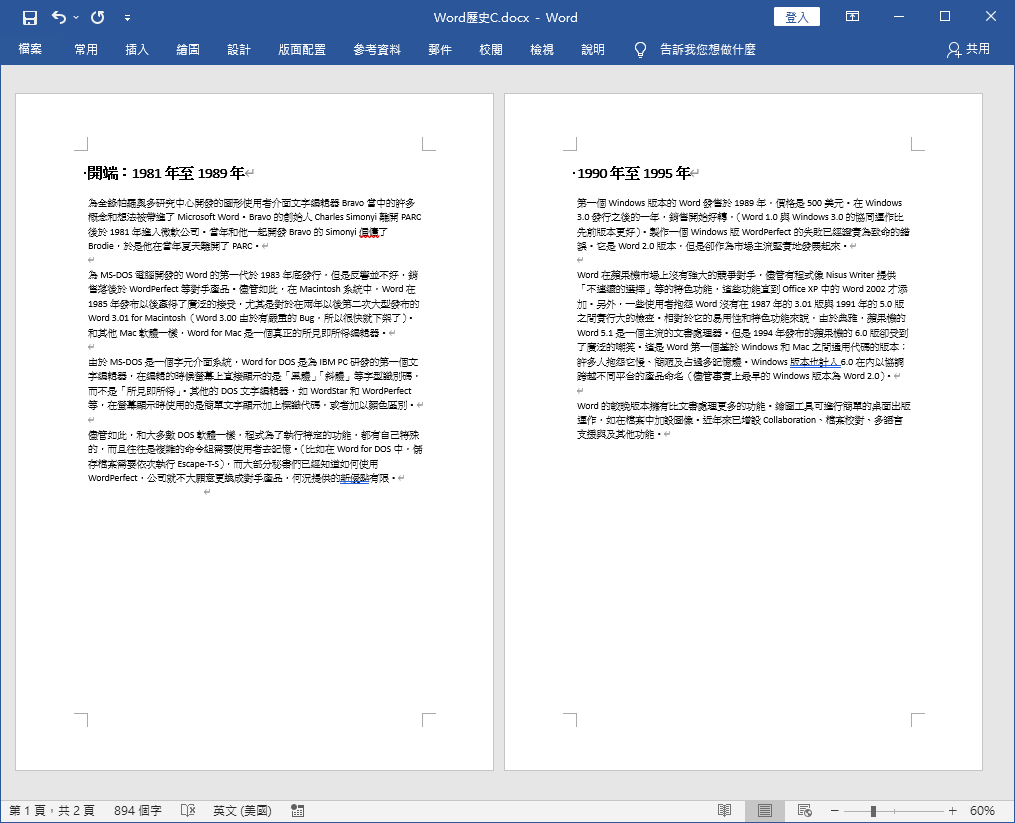Expand Customize Quick Access Toolbar dropdown
This screenshot has width=1015, height=823.
(x=128, y=18)
